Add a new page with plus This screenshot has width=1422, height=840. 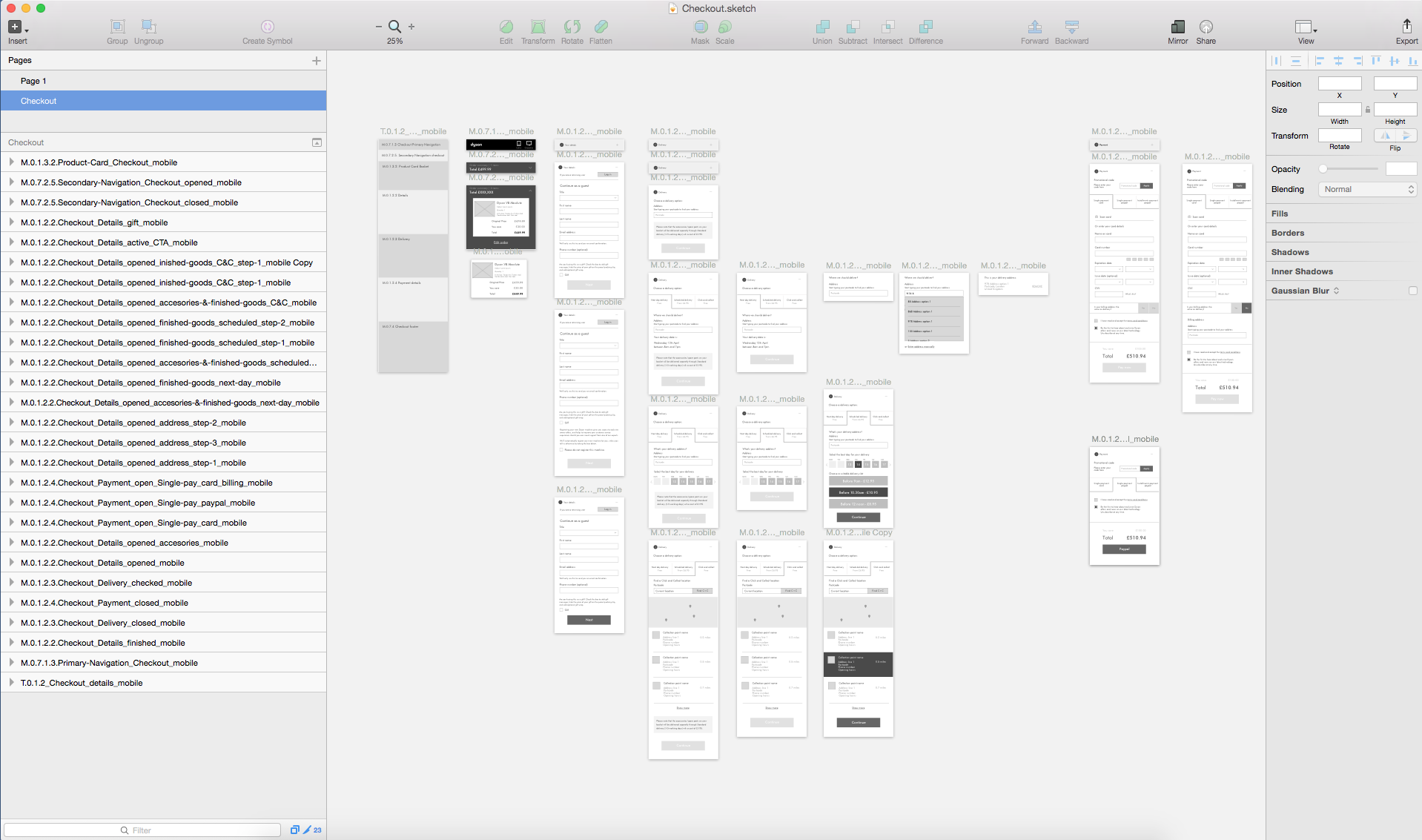click(x=317, y=61)
